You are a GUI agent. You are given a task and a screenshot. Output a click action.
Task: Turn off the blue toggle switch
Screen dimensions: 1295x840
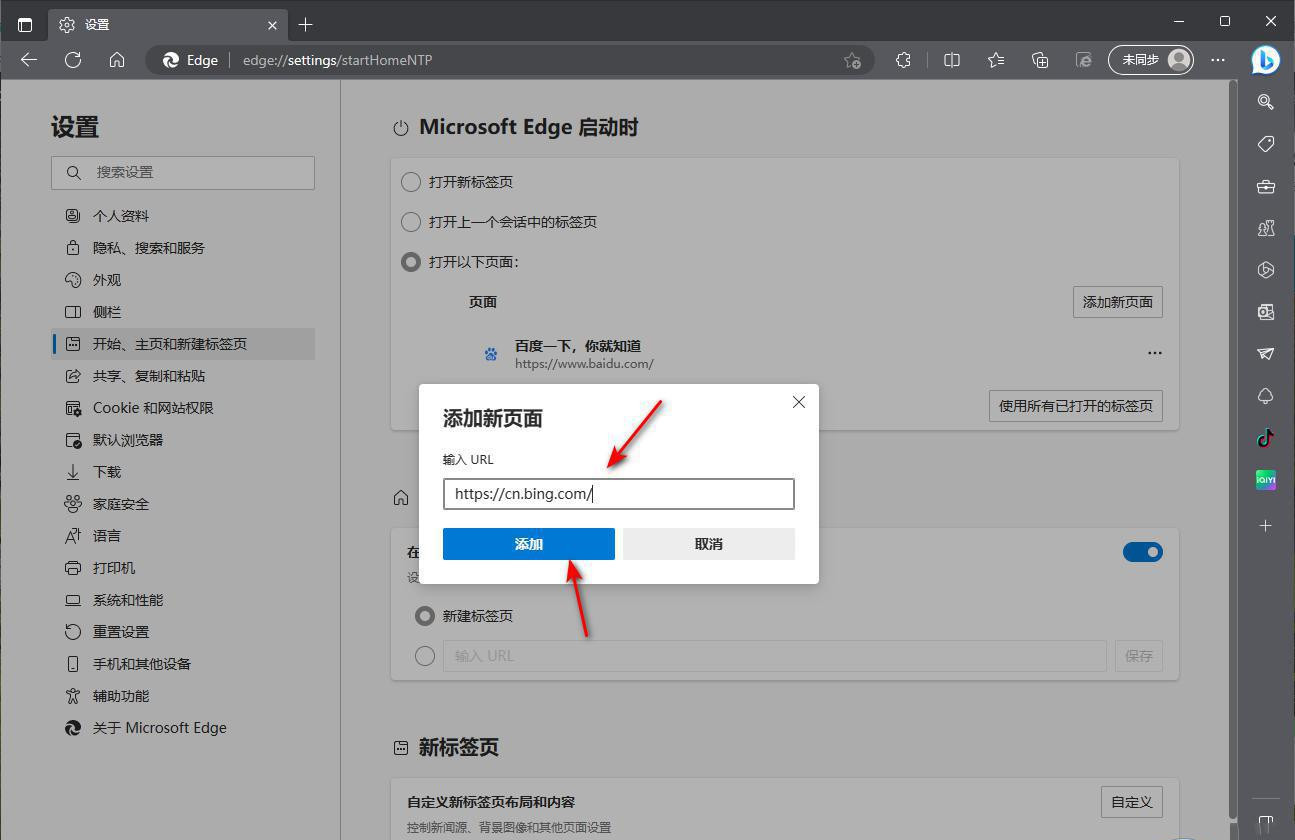click(1142, 551)
